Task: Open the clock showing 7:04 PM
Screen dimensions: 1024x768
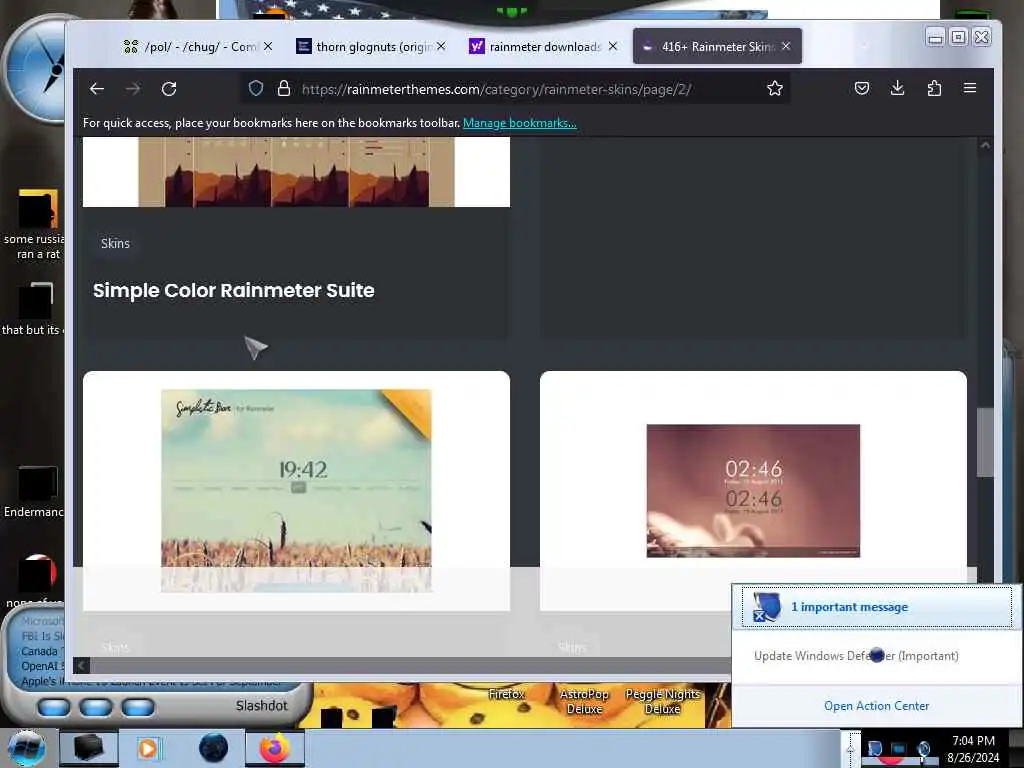Action: coord(973,749)
